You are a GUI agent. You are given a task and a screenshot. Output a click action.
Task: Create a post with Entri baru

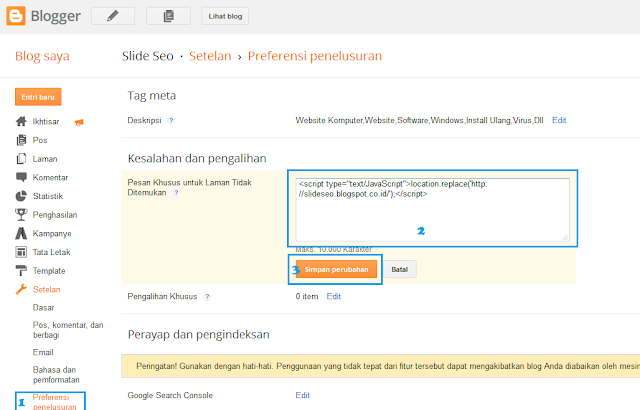point(38,97)
